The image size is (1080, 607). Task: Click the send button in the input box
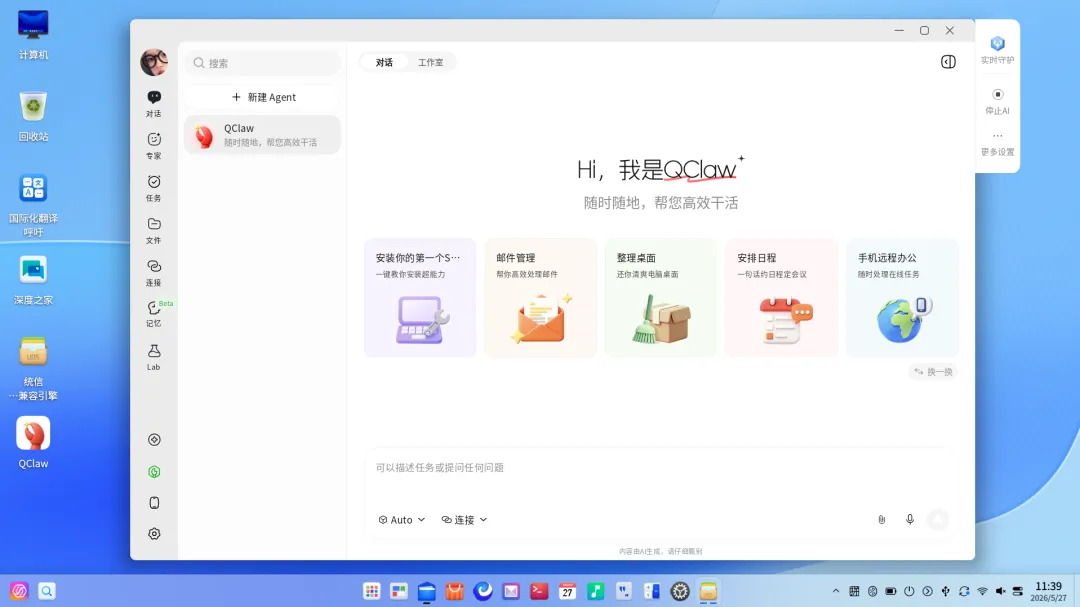click(938, 519)
